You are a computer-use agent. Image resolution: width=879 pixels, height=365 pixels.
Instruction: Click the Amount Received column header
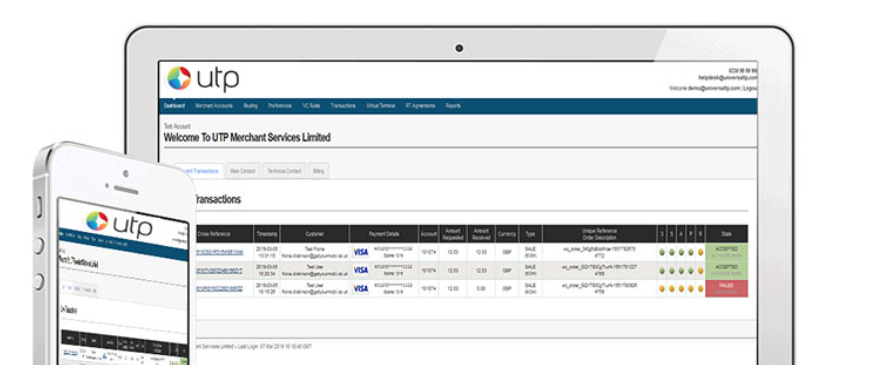click(481, 234)
